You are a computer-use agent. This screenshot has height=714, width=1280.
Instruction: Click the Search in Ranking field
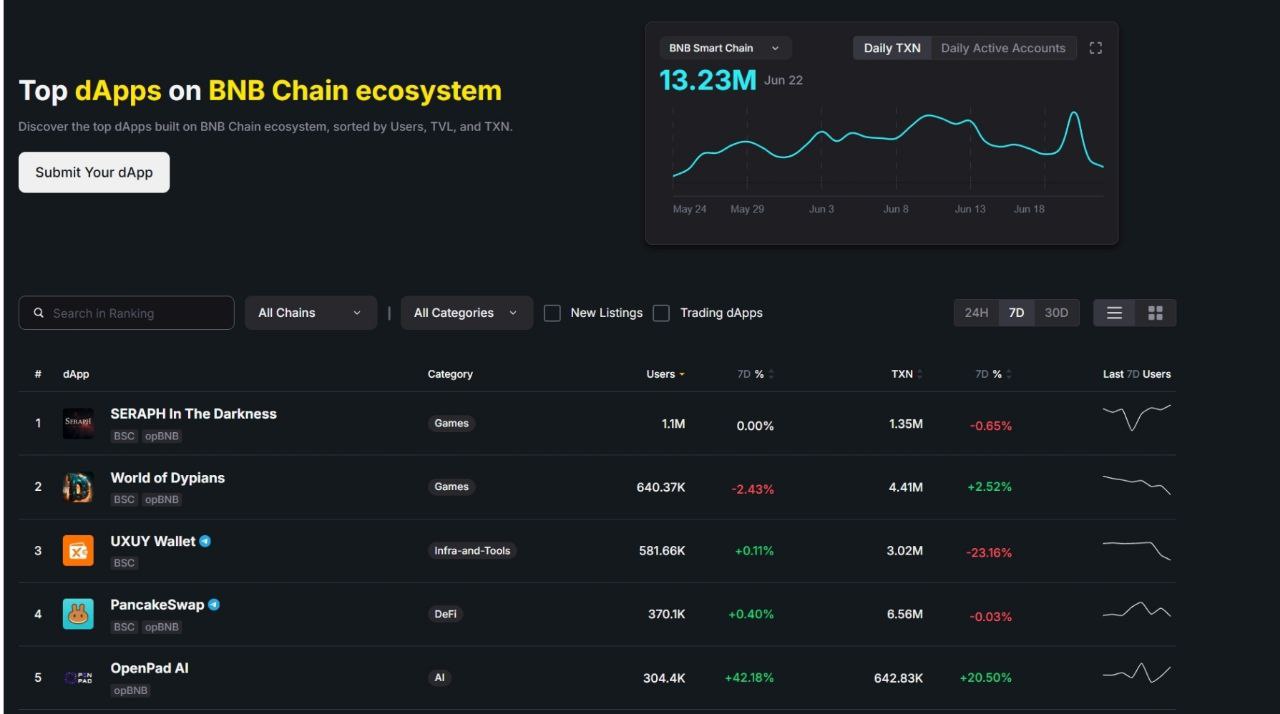(x=126, y=313)
